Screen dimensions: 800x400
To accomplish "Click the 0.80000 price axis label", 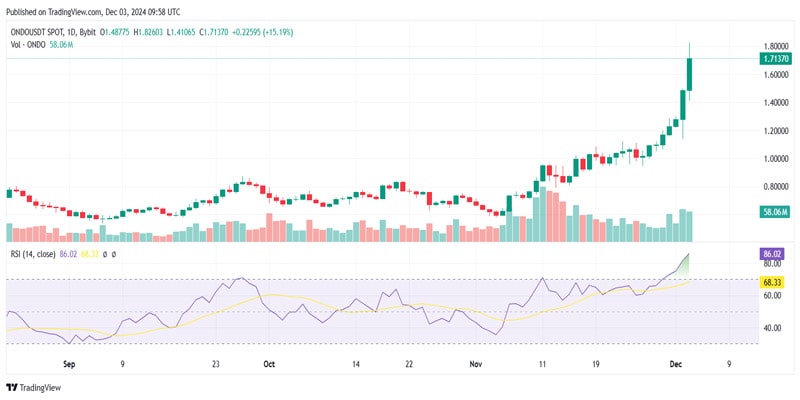I will (x=776, y=187).
